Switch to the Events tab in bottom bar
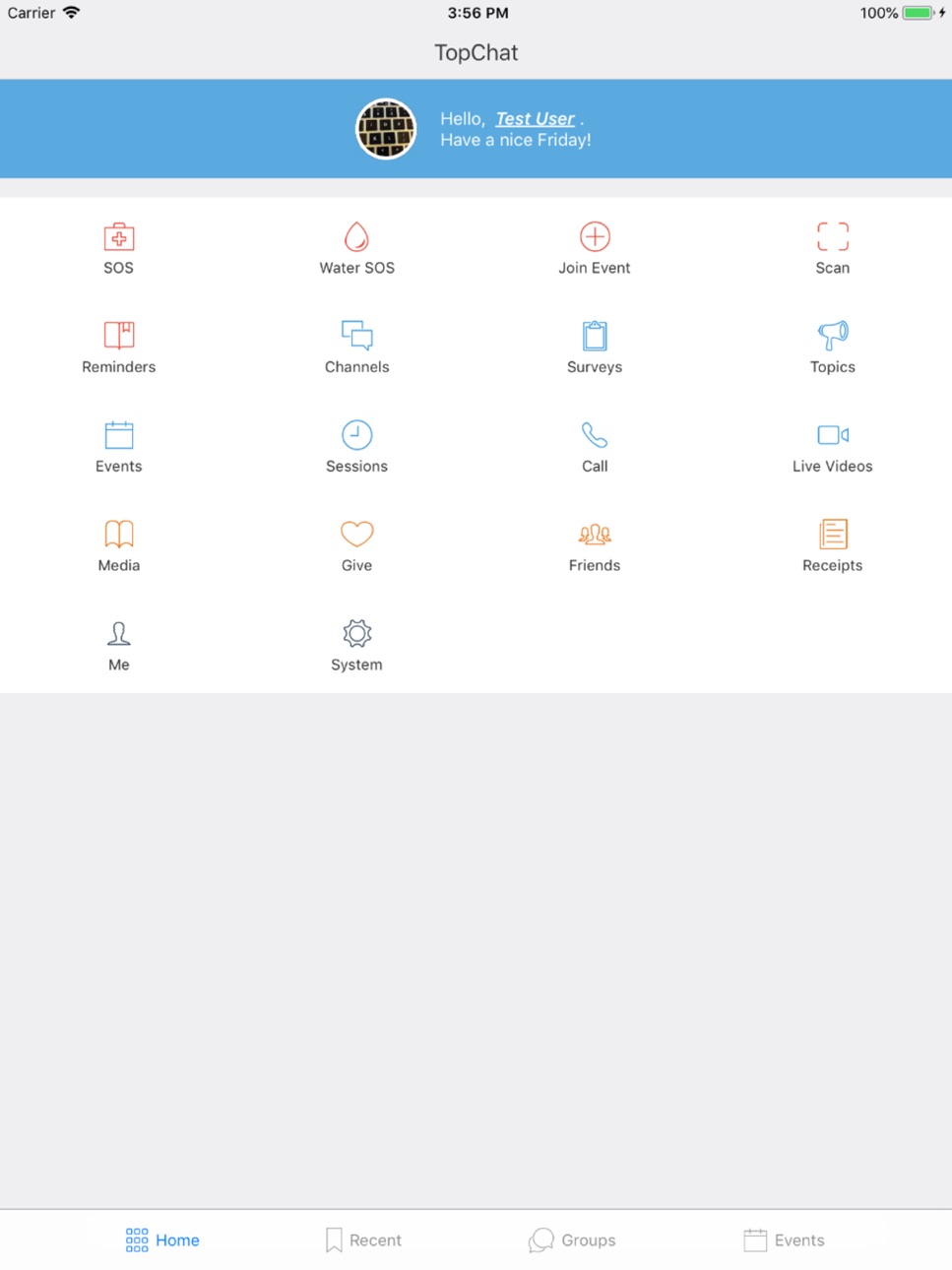952x1270 pixels. click(785, 1240)
